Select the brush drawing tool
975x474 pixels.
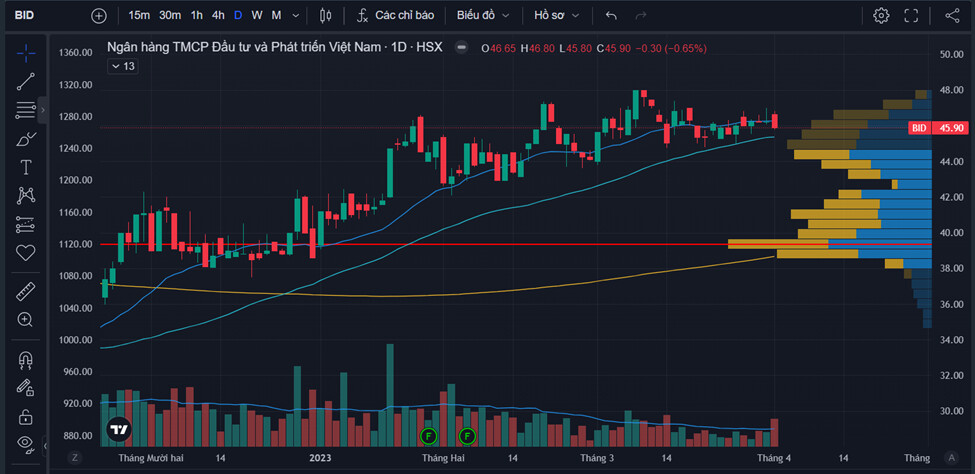point(26,139)
